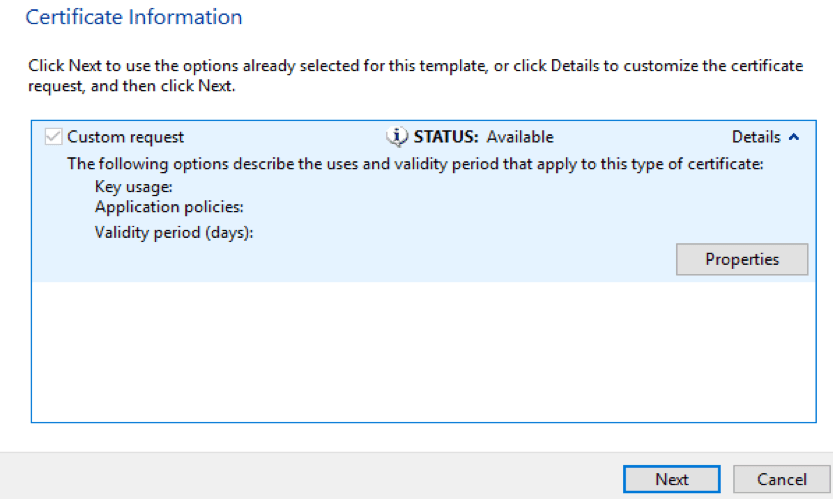Toggle the Custom request checkbox
This screenshot has height=499, width=833.
point(54,137)
